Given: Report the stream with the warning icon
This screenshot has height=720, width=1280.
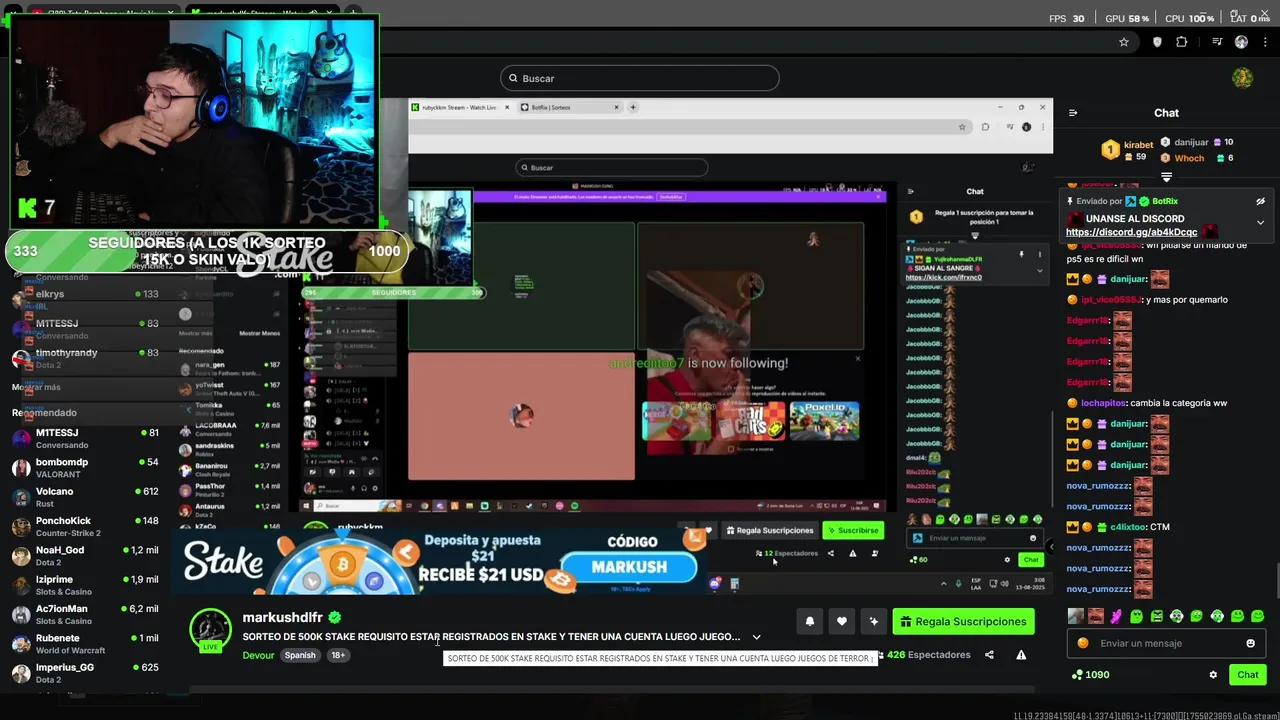Looking at the screenshot, I should [1021, 655].
